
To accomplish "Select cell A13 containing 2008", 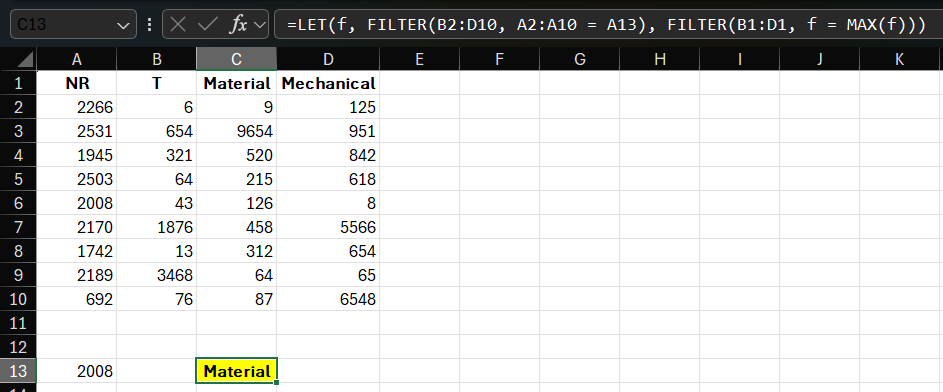I will (76, 372).
